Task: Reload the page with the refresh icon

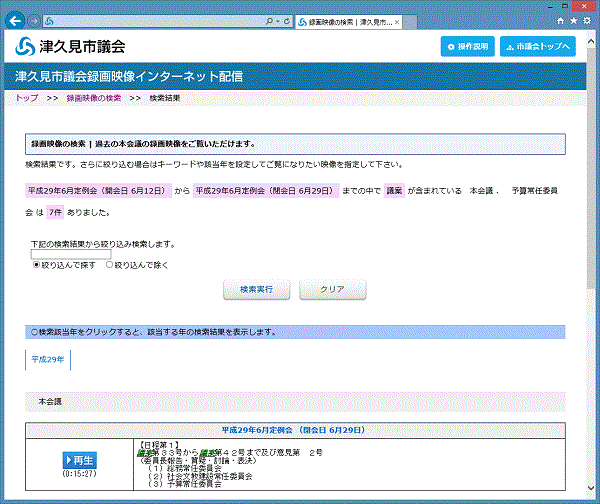Action: pyautogui.click(x=287, y=21)
